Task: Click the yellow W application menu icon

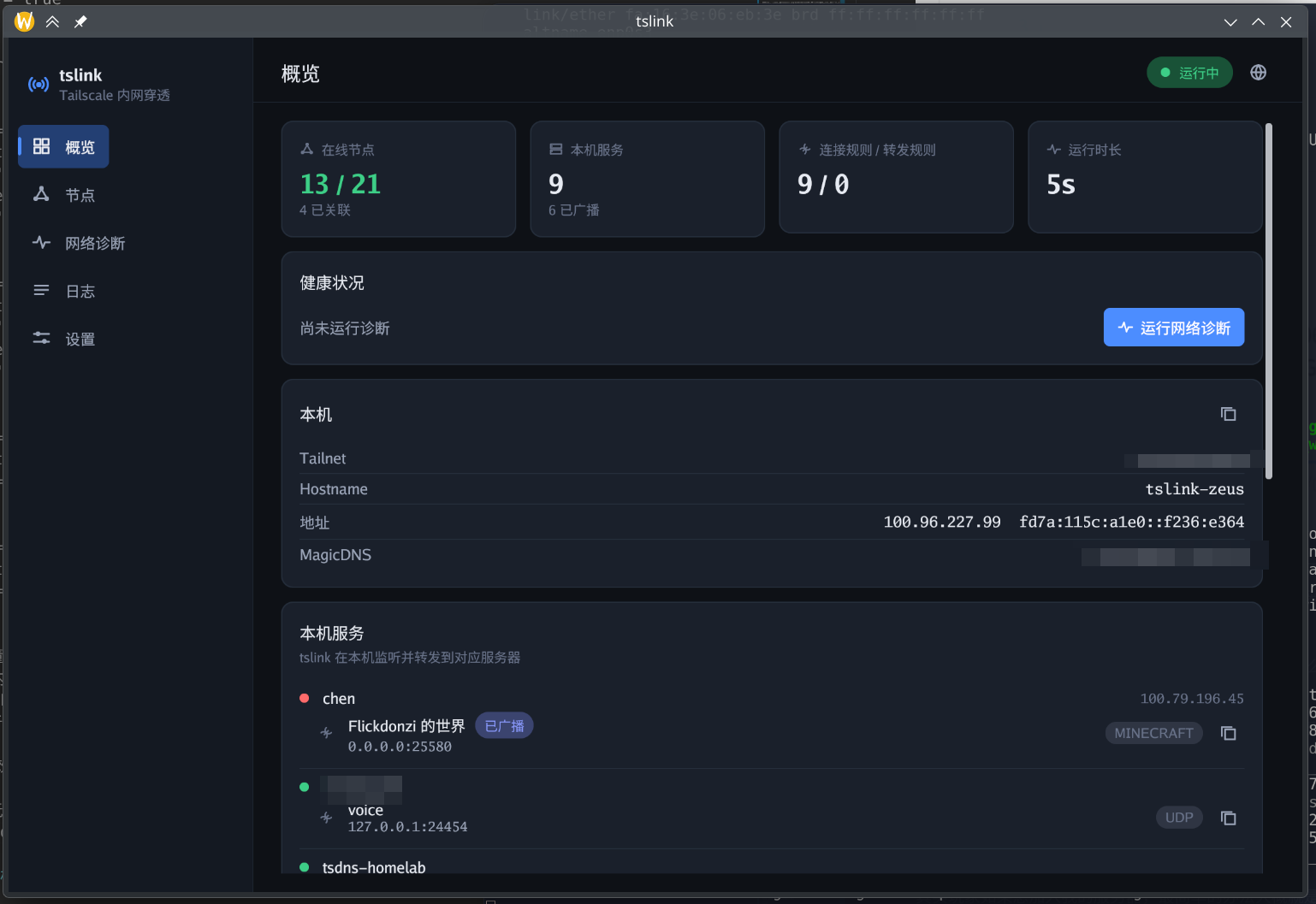Action: (x=24, y=21)
